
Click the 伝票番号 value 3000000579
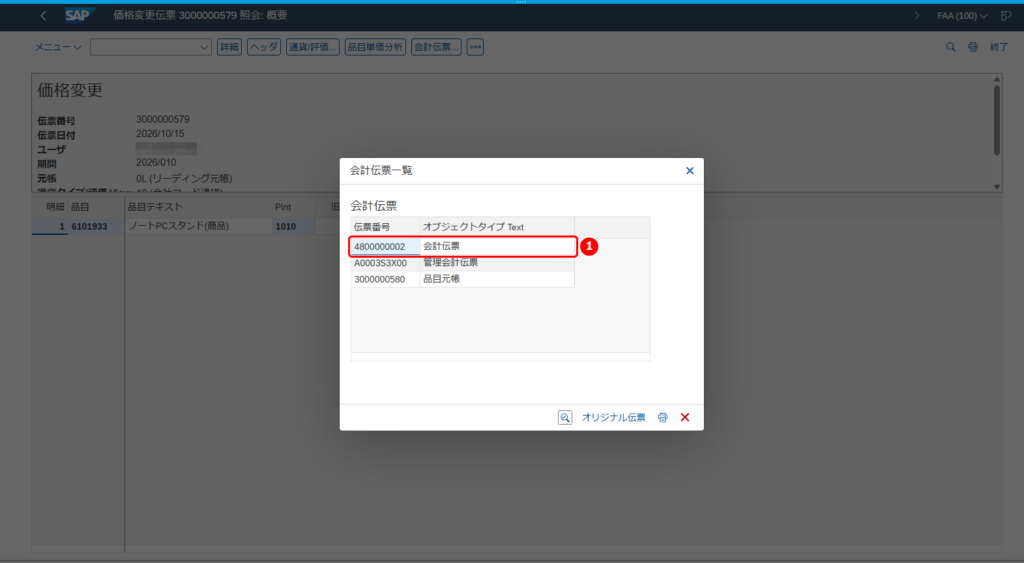tap(163, 120)
